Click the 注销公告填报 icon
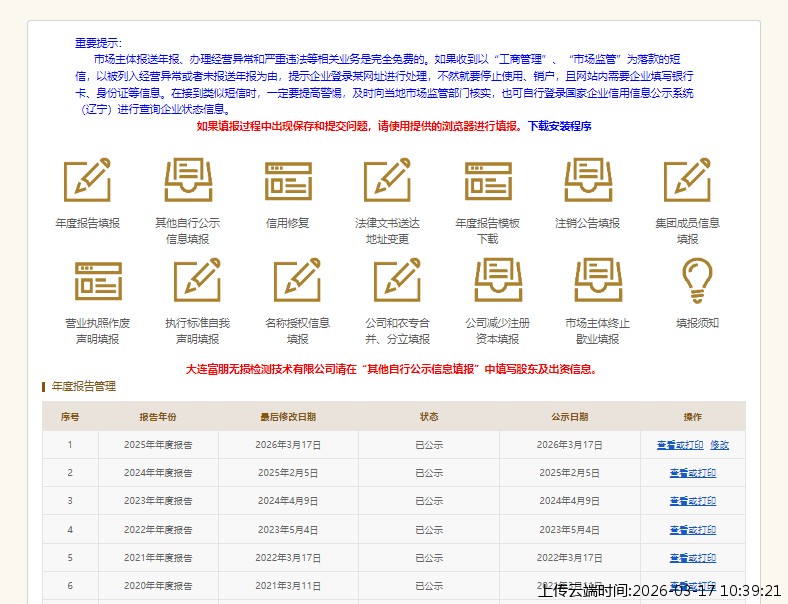Image resolution: width=788 pixels, height=604 pixels. point(588,181)
